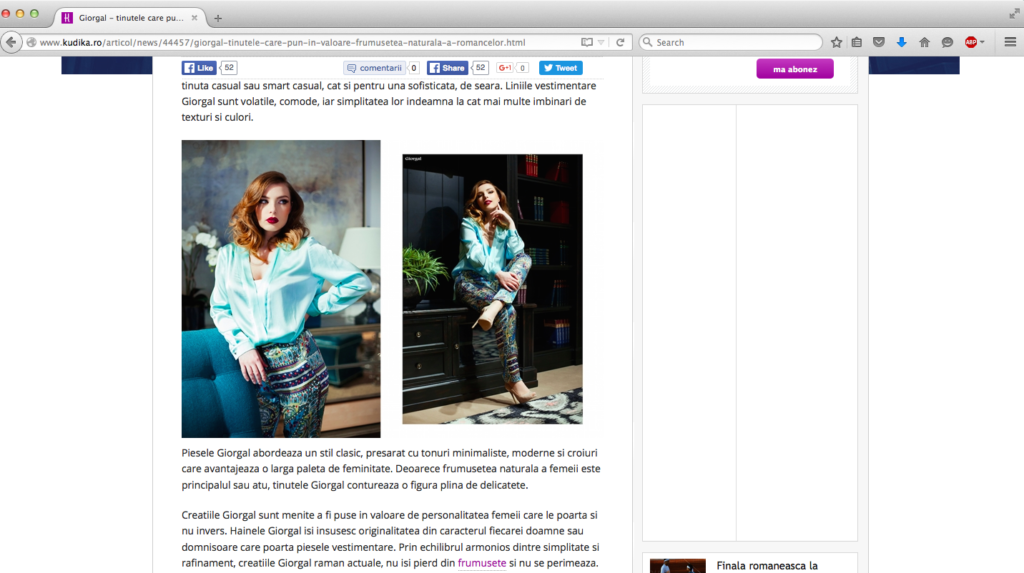Open the Adblock Plus dropdown arrow
The image size is (1024, 573).
click(982, 42)
